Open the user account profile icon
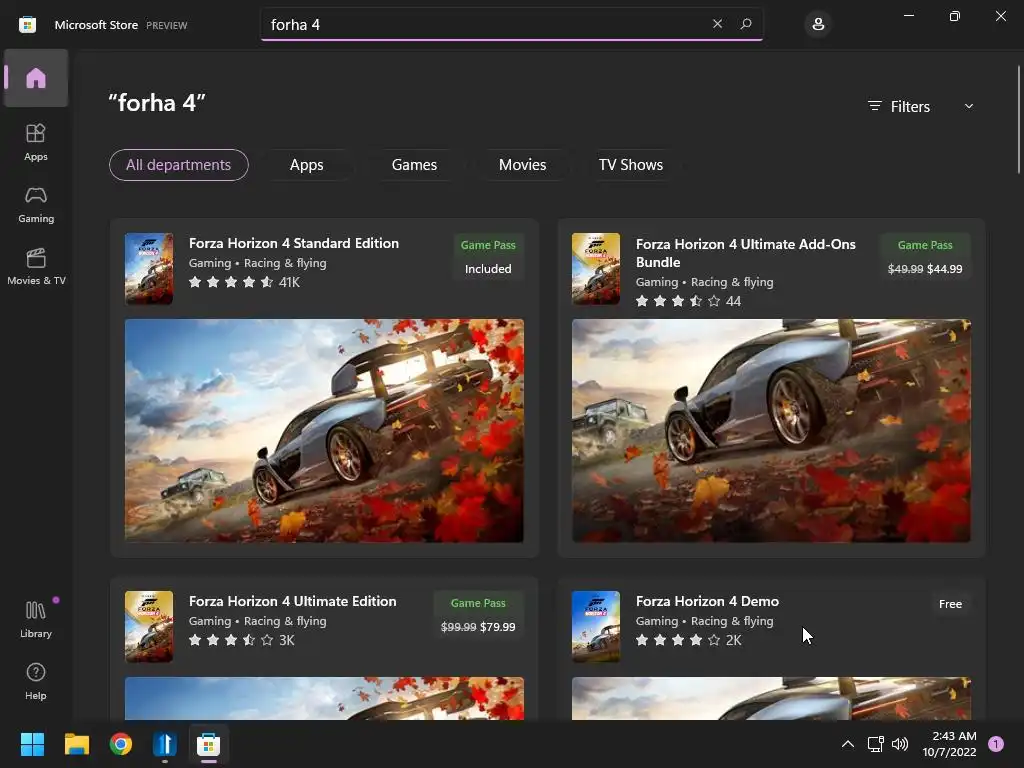The image size is (1024, 768). coord(818,24)
